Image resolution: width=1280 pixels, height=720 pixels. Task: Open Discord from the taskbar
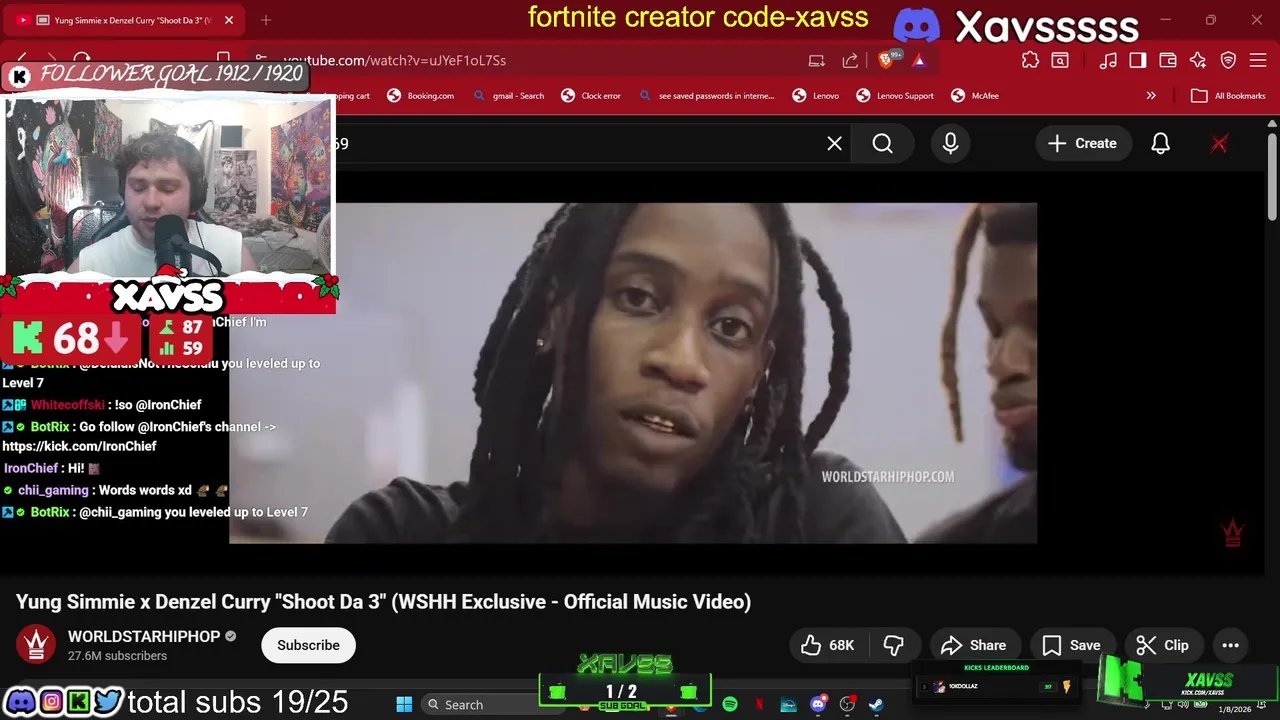(x=818, y=704)
